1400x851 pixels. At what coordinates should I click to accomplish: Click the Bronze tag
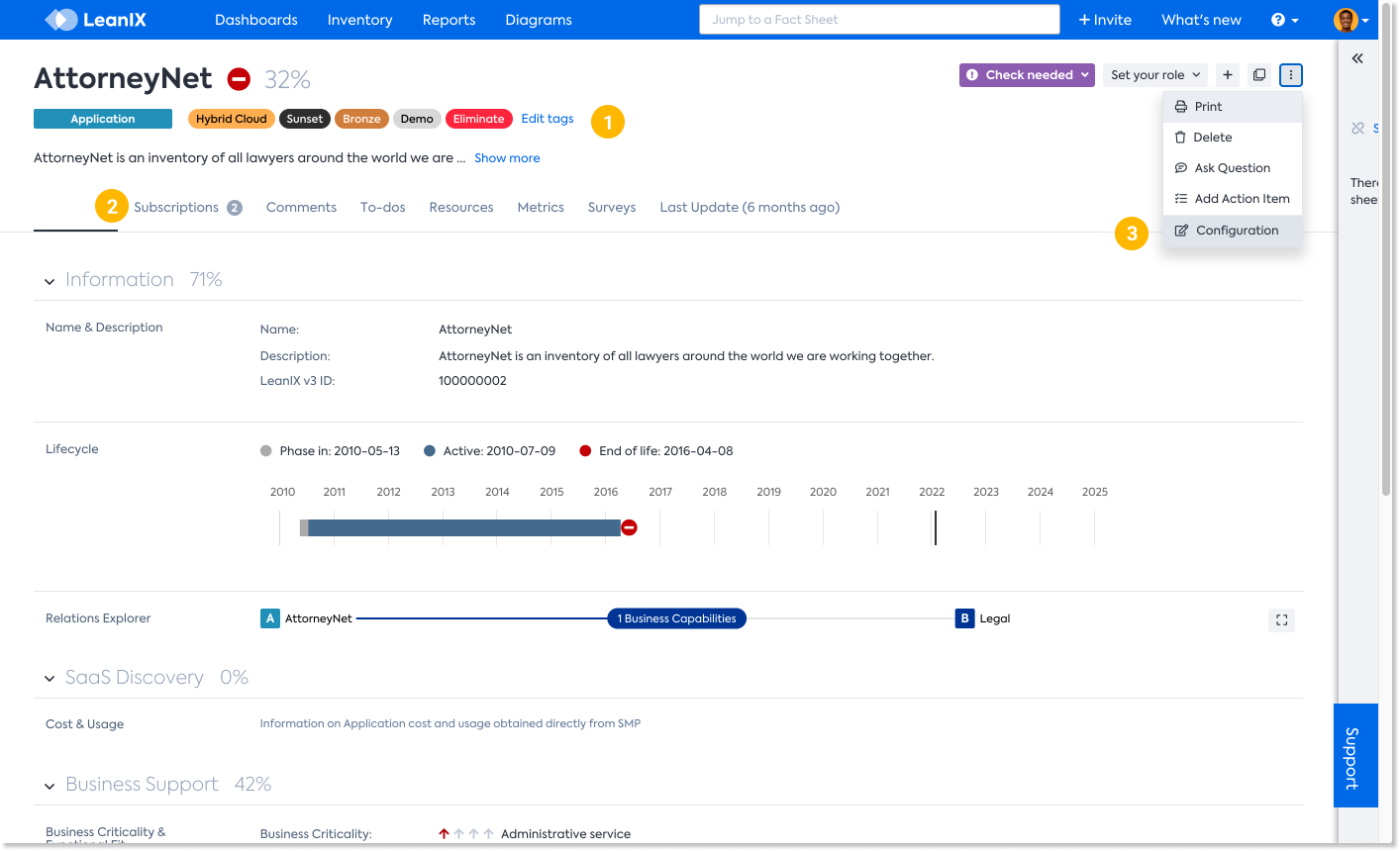(361, 119)
